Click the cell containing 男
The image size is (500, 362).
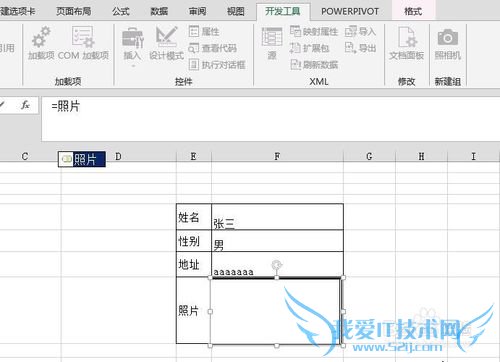click(x=277, y=241)
